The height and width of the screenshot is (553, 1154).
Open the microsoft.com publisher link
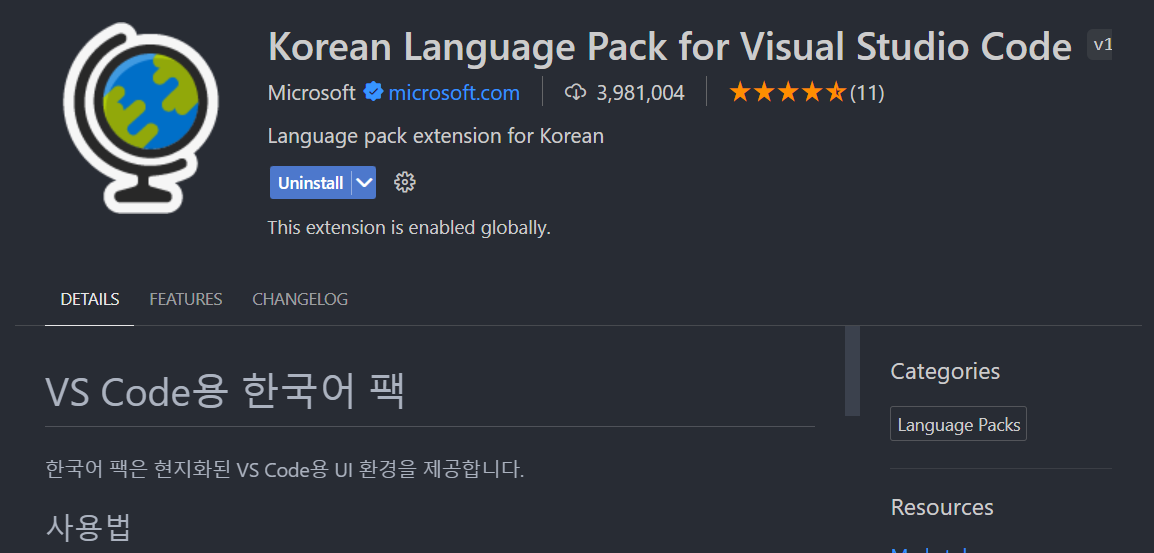click(x=454, y=93)
